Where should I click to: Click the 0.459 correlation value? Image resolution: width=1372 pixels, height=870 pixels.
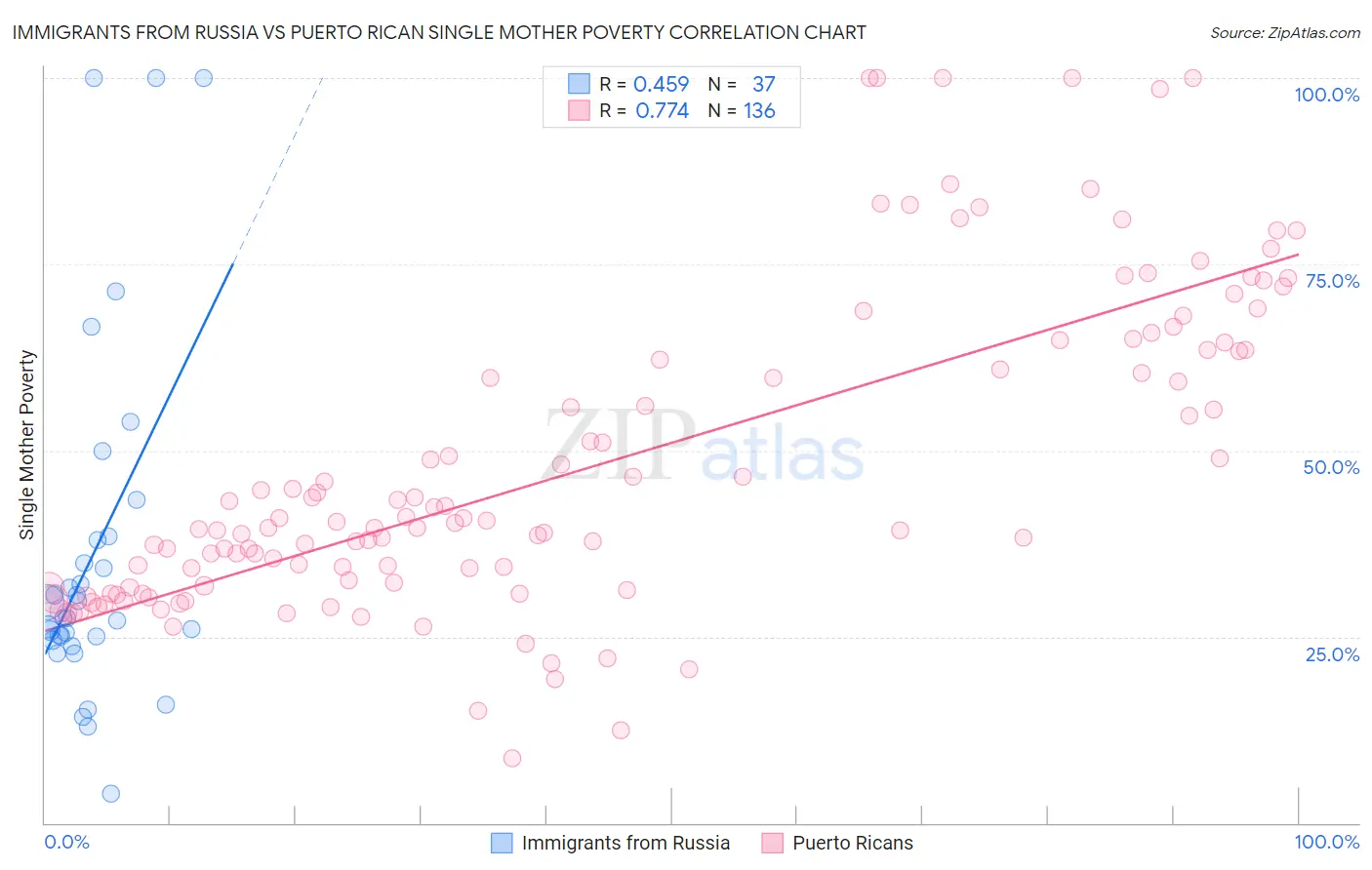[x=662, y=84]
